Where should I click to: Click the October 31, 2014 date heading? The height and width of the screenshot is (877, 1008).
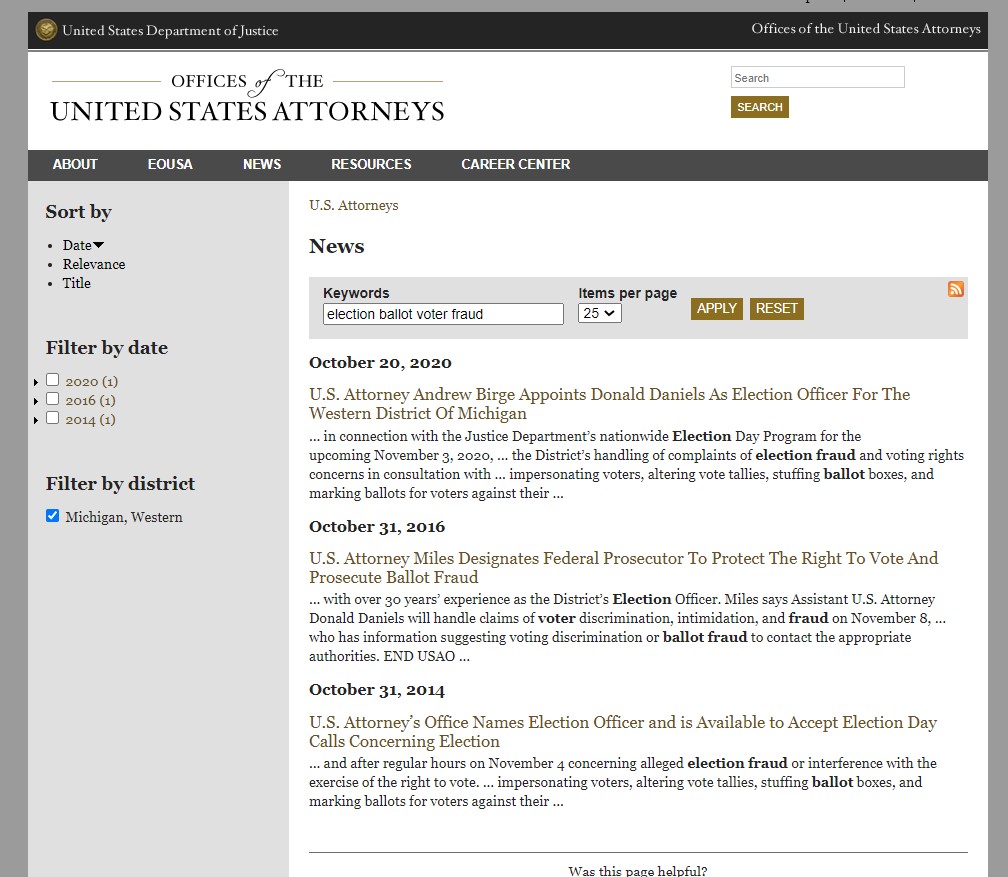pyautogui.click(x=377, y=690)
